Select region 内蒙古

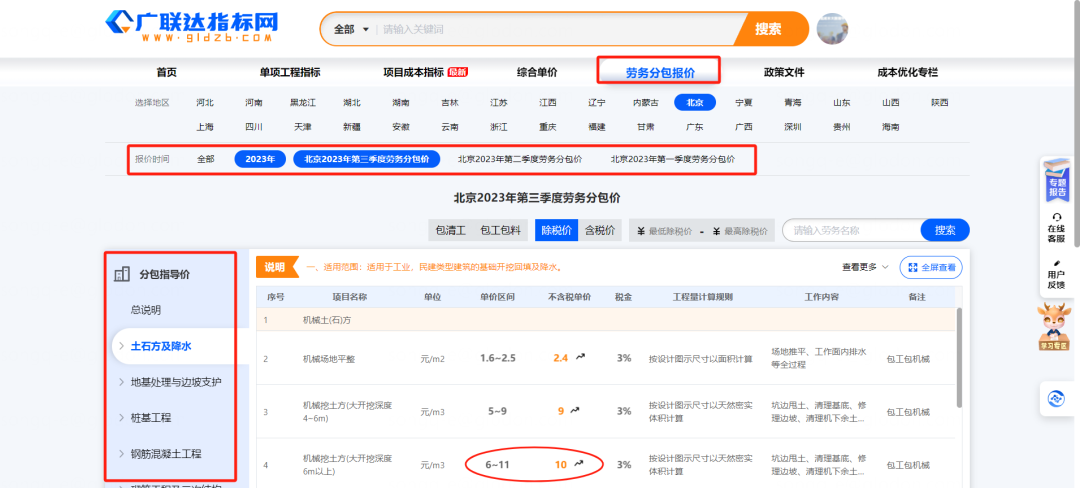tap(646, 103)
